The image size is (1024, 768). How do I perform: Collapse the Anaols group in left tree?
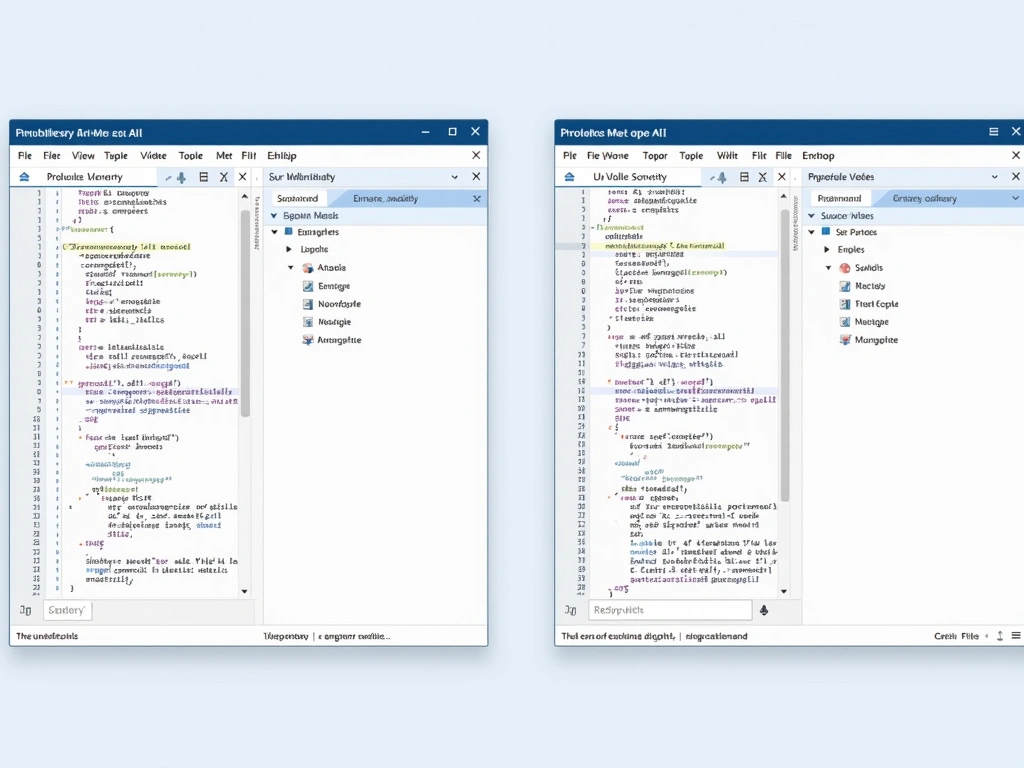coord(291,267)
